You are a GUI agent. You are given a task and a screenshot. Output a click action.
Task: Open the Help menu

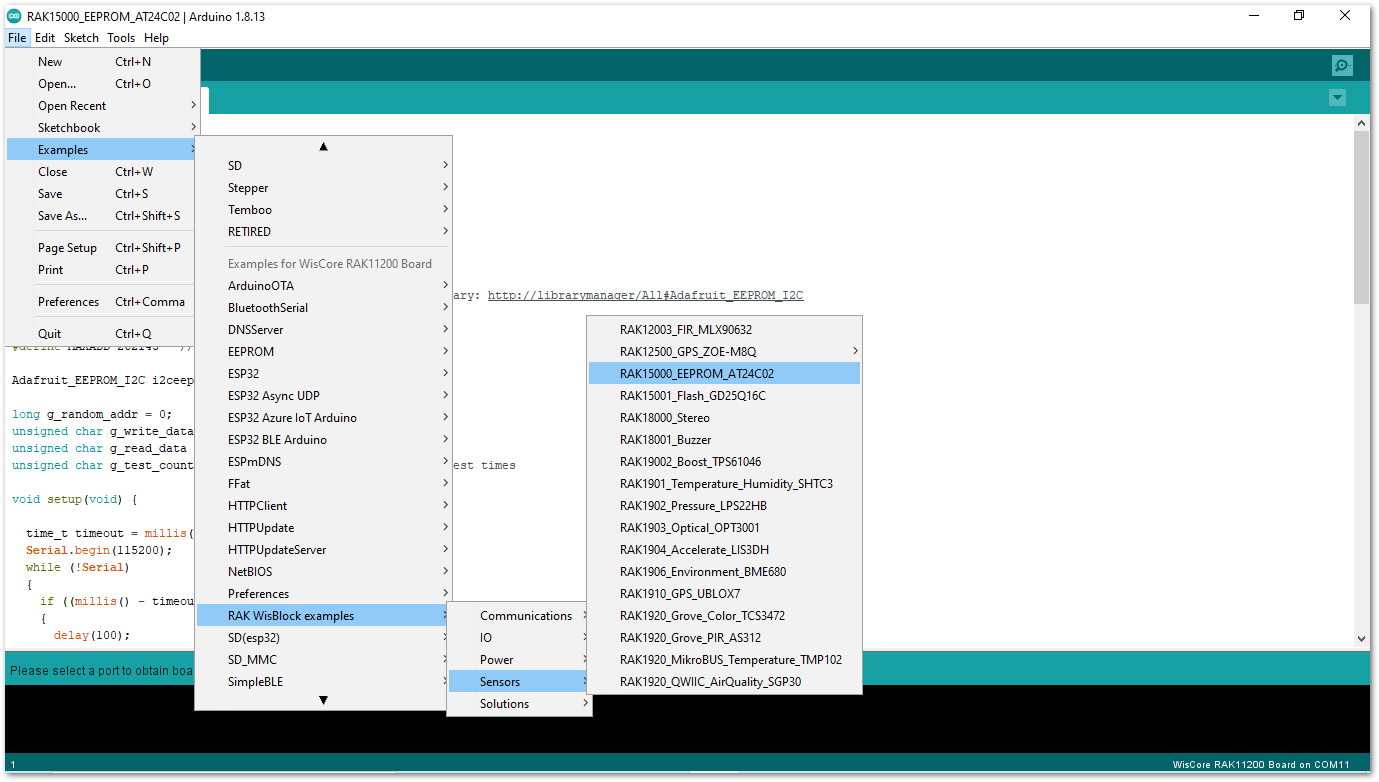(156, 38)
